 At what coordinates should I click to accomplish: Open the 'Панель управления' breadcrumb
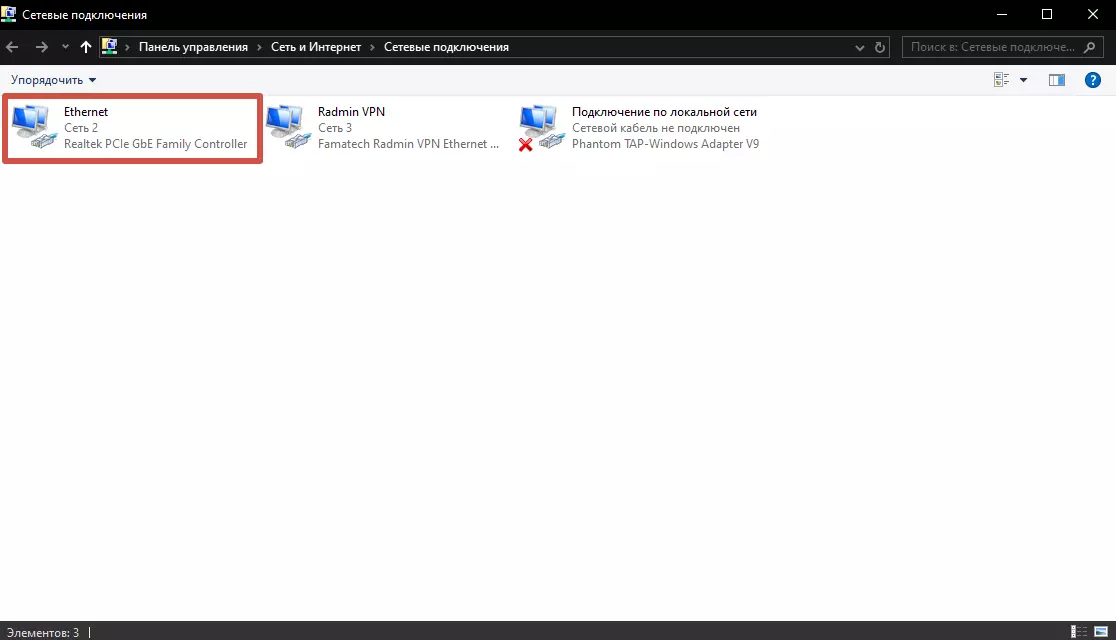pos(193,47)
